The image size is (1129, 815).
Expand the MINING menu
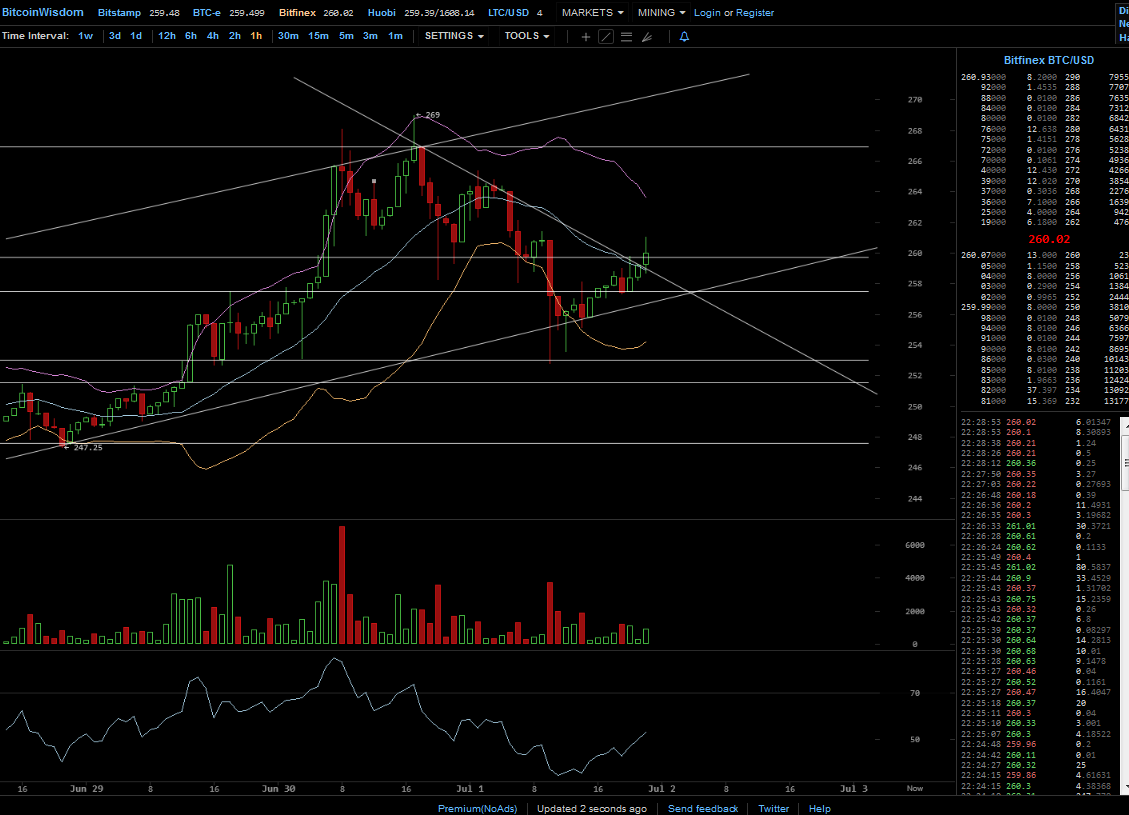661,13
